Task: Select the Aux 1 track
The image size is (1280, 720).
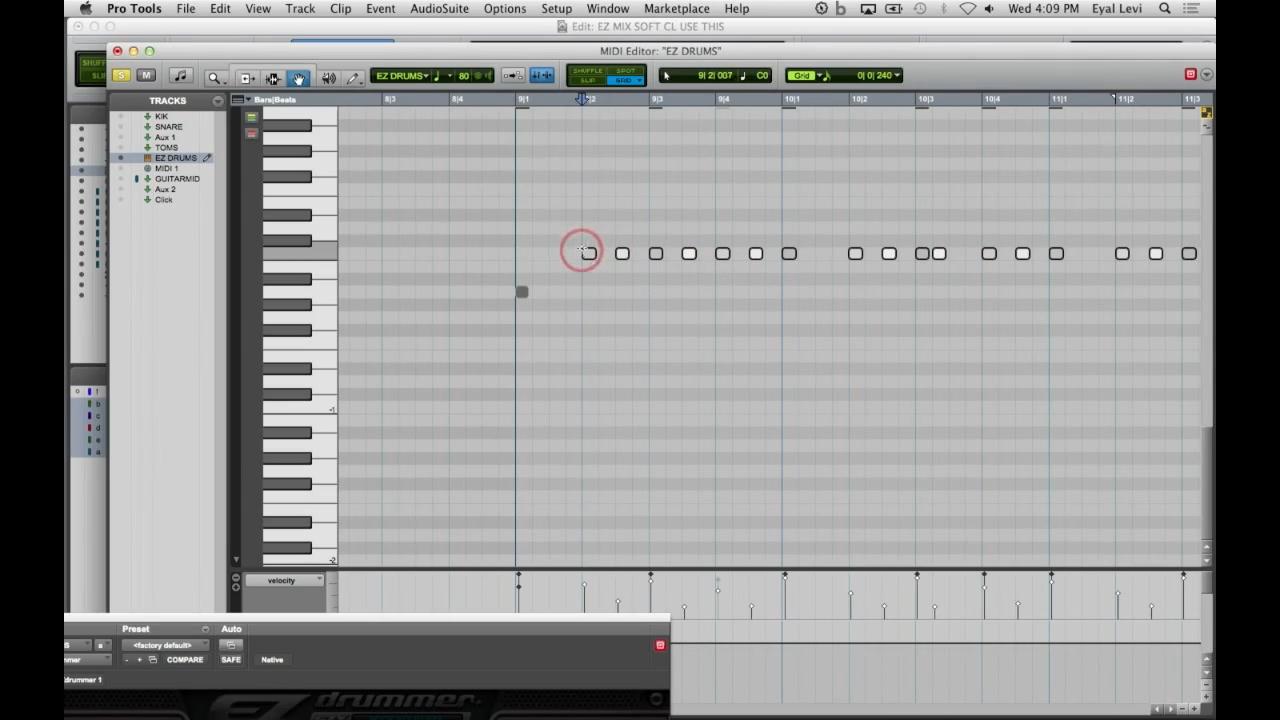Action: (x=165, y=137)
